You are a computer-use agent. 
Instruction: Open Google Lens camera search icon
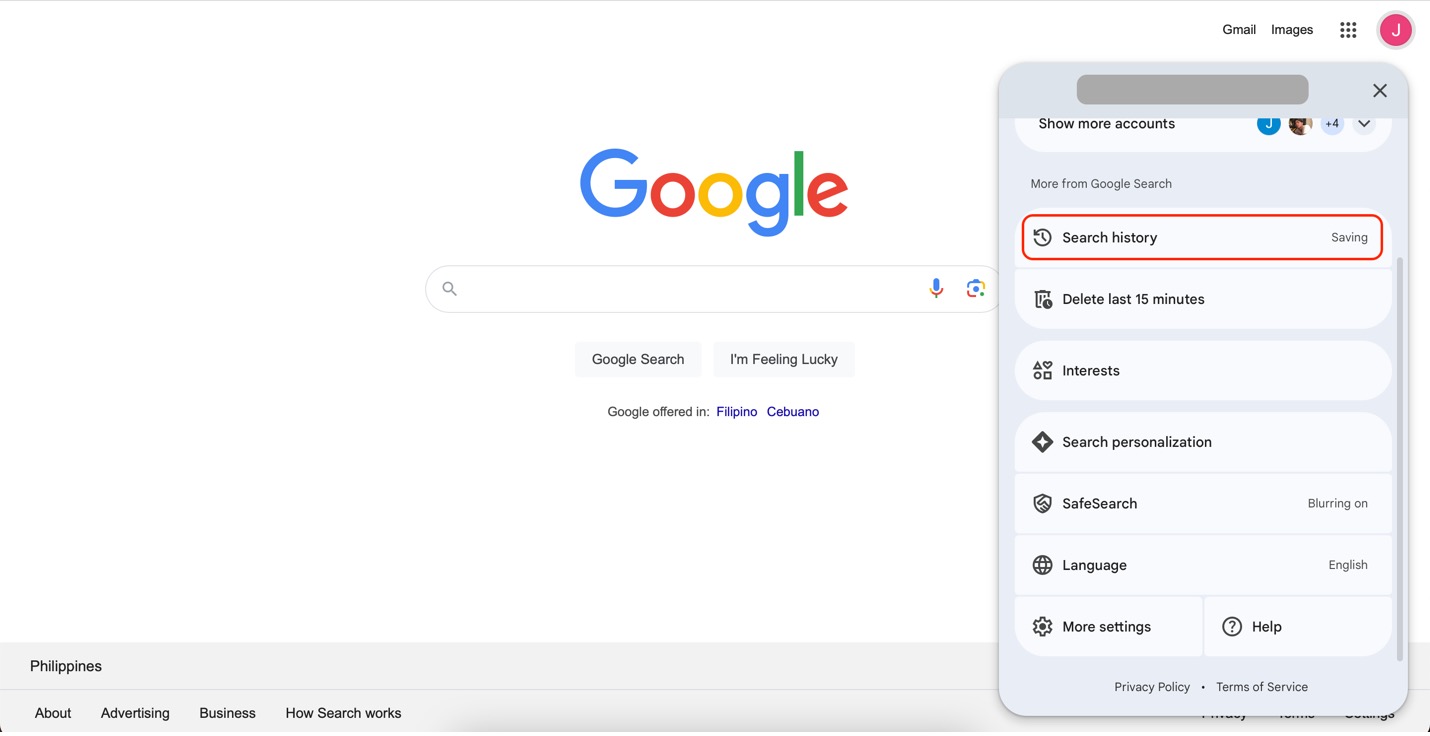pos(976,289)
